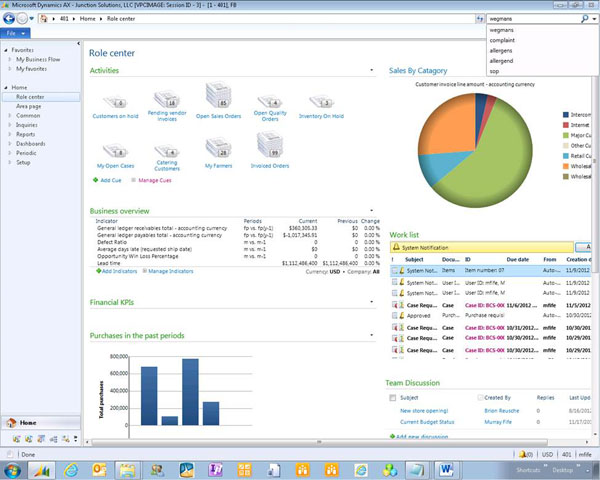Select 'sop' from search suggestions

click(494, 71)
